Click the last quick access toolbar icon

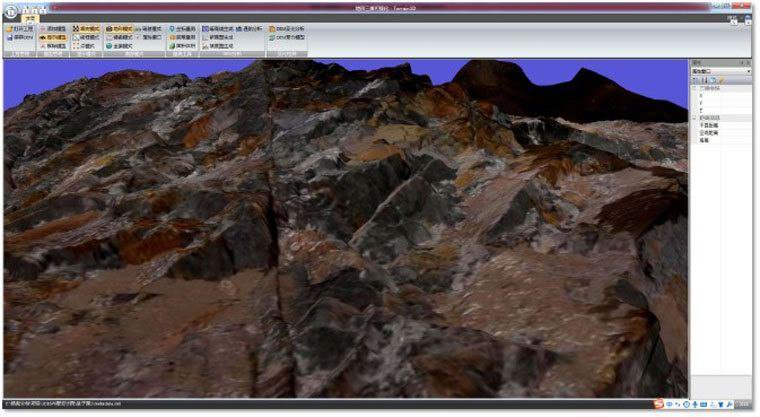click(x=43, y=9)
